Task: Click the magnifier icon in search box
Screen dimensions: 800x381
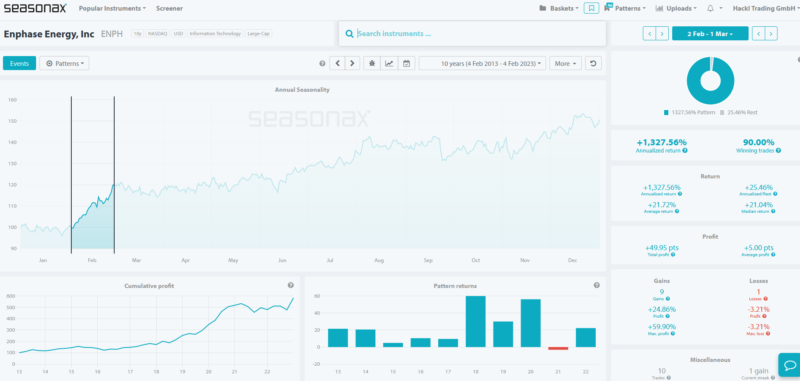Action: click(x=349, y=34)
